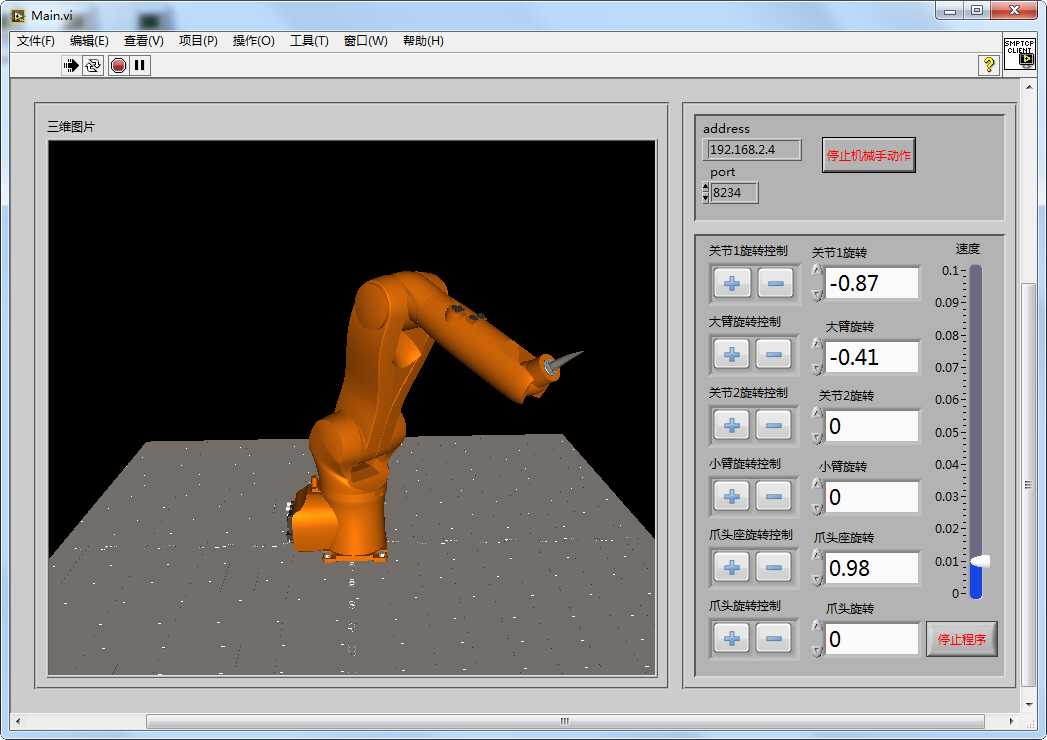Increment the port number with the stepper
Screen dimensions: 1047x740
(706, 188)
